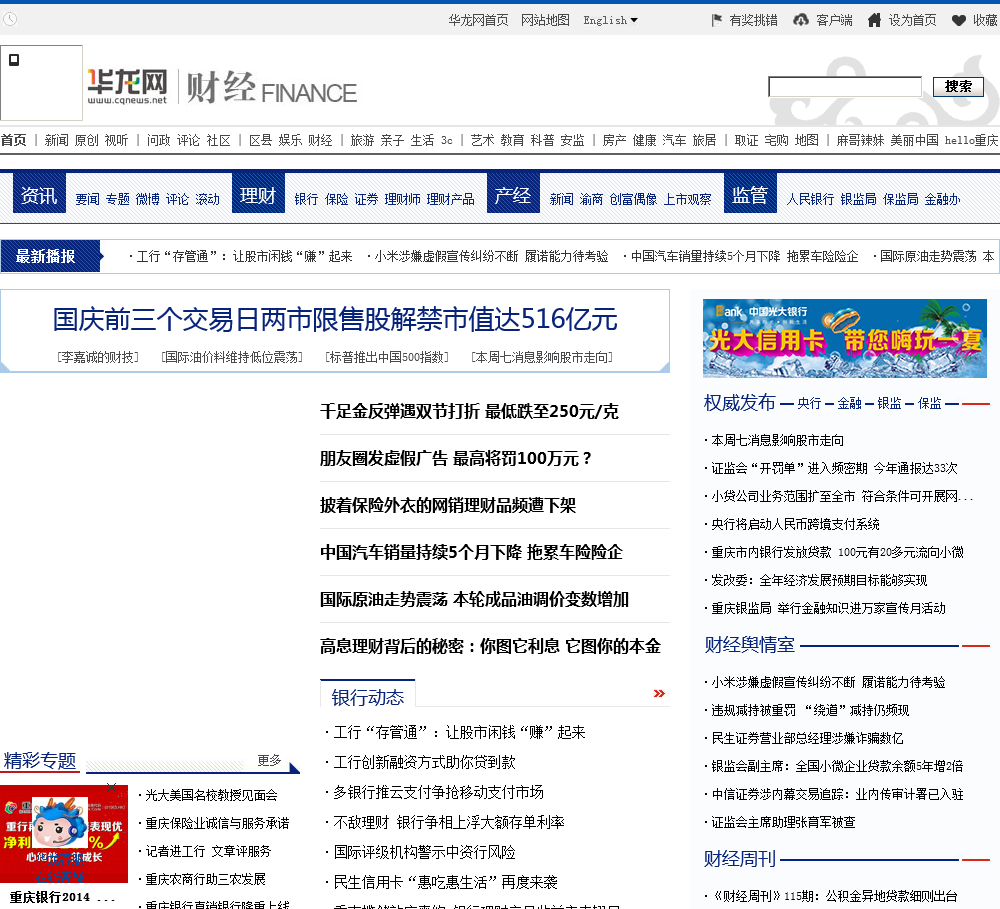Open the 产经 section tab

[x=513, y=195]
